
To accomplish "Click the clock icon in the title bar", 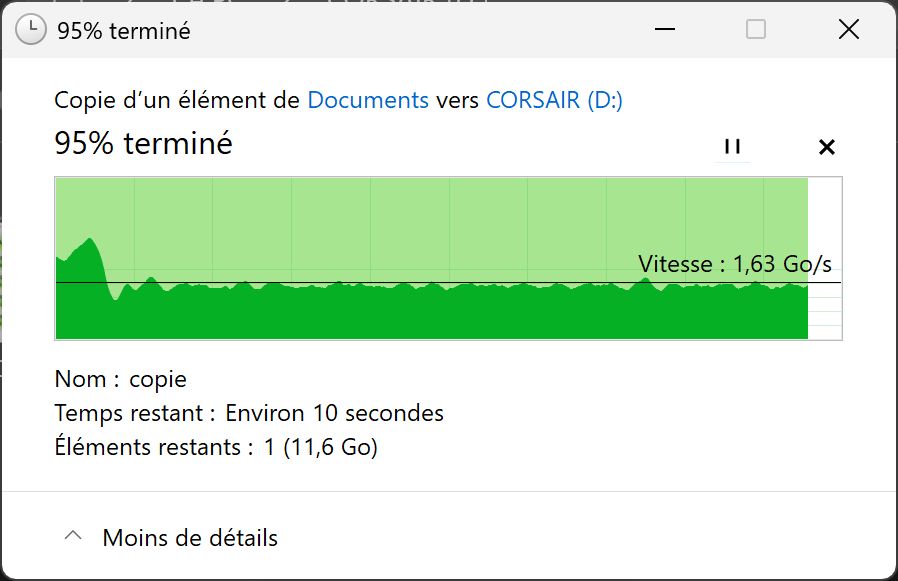I will (x=32, y=30).
